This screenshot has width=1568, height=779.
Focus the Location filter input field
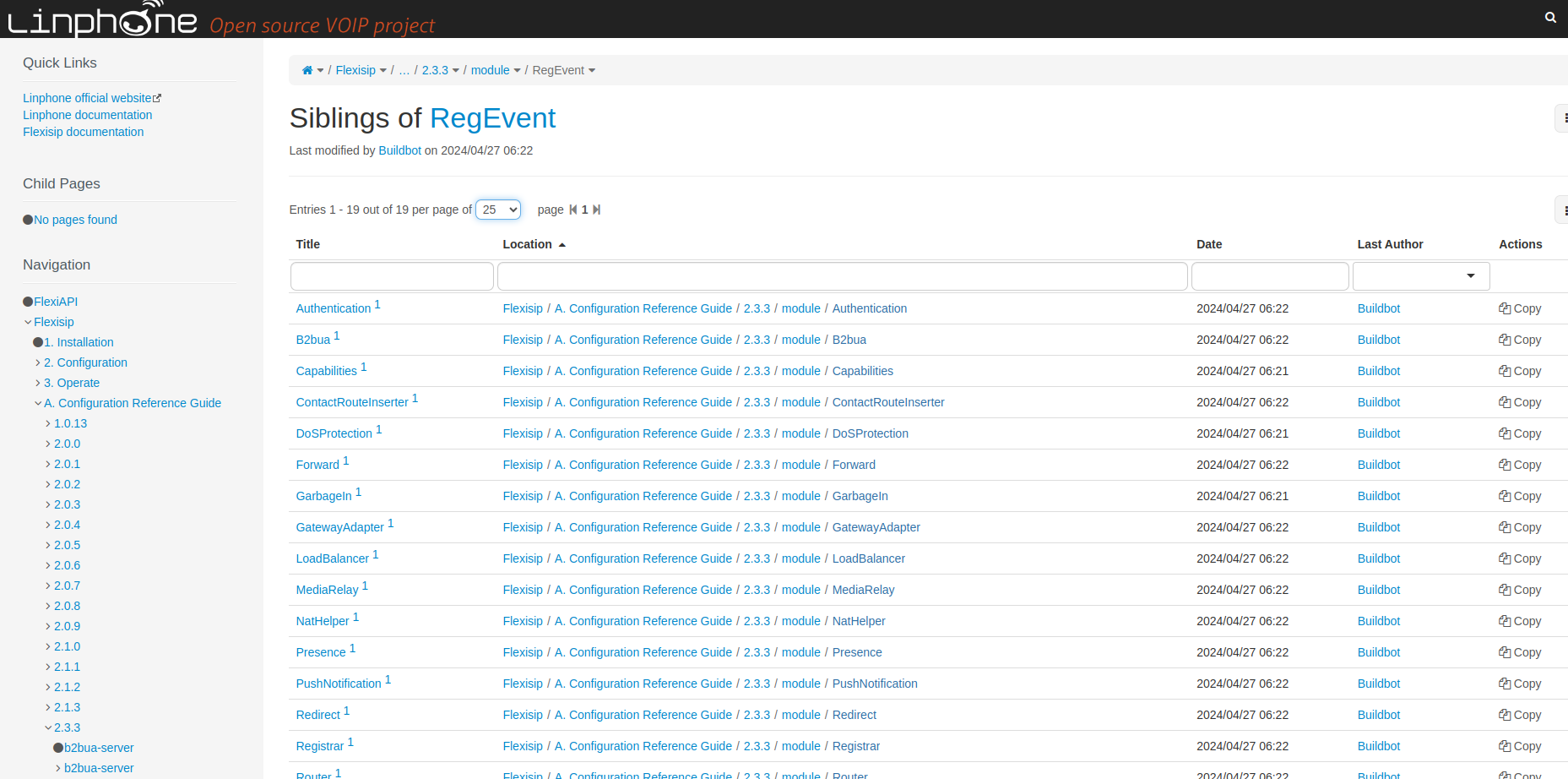[842, 276]
